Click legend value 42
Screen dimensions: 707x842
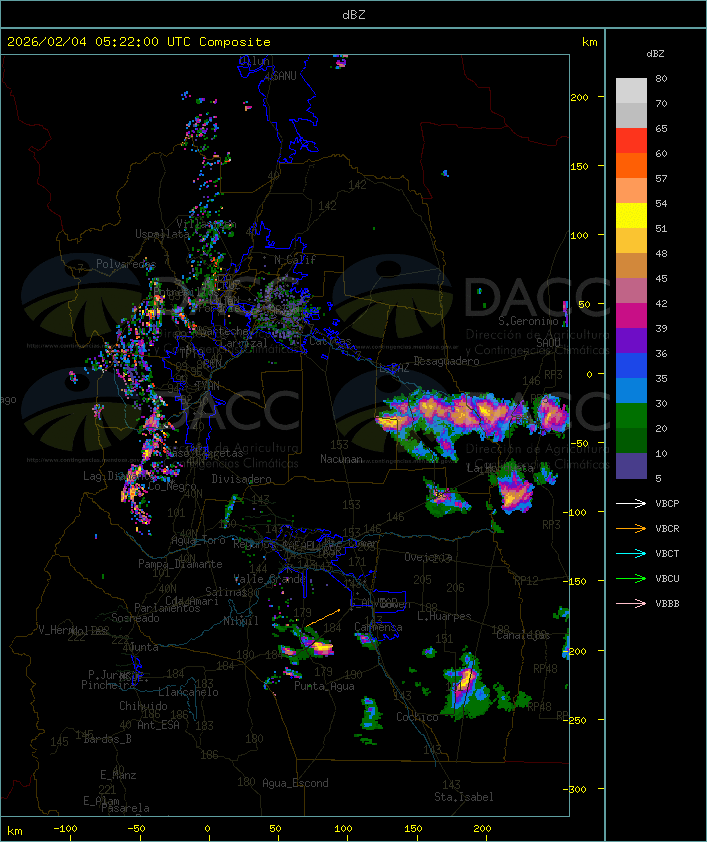(x=661, y=303)
